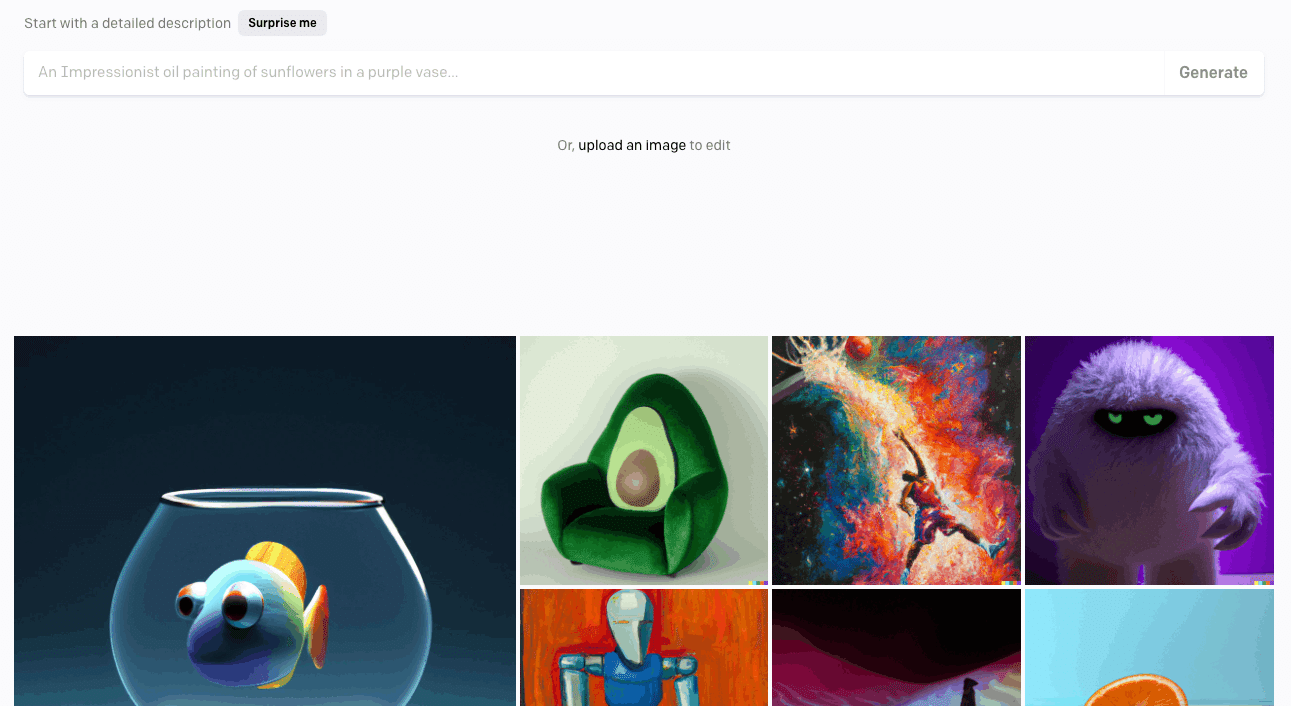Select the avocado armchair image
This screenshot has width=1291, height=706.
click(644, 460)
